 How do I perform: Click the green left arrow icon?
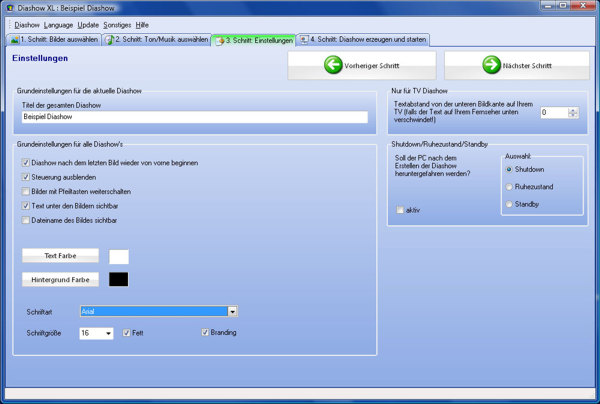(x=333, y=65)
